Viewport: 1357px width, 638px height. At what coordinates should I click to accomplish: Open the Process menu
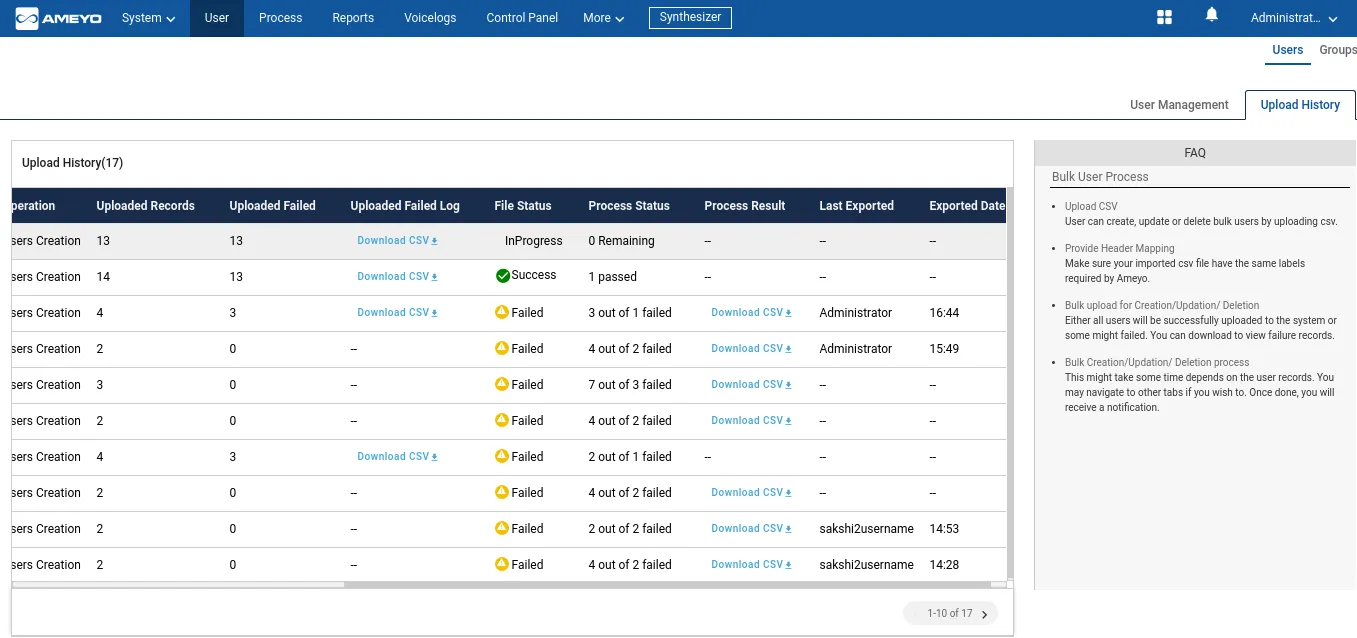pos(280,18)
